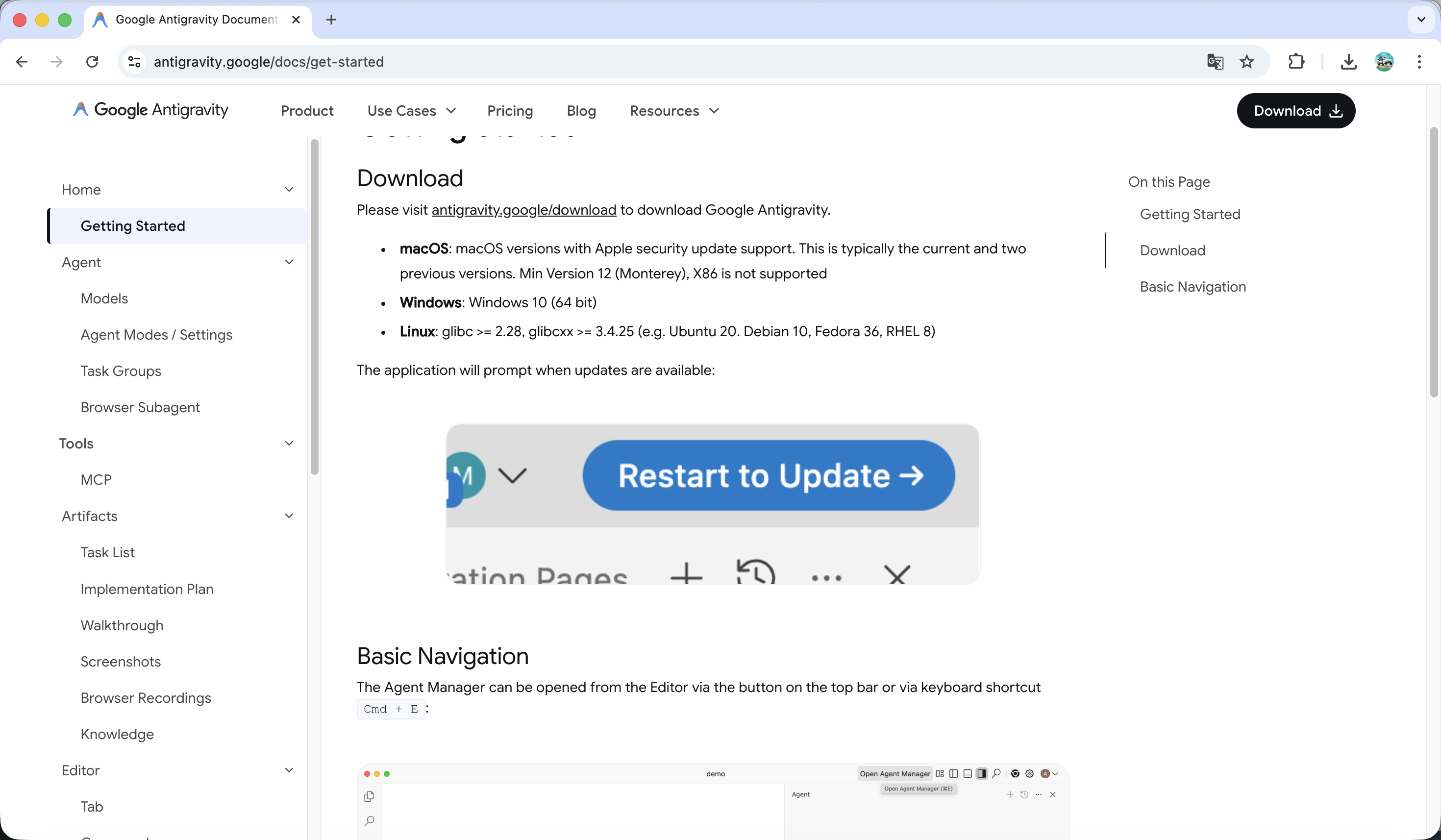Jump to Basic Navigation section link

point(1192,287)
